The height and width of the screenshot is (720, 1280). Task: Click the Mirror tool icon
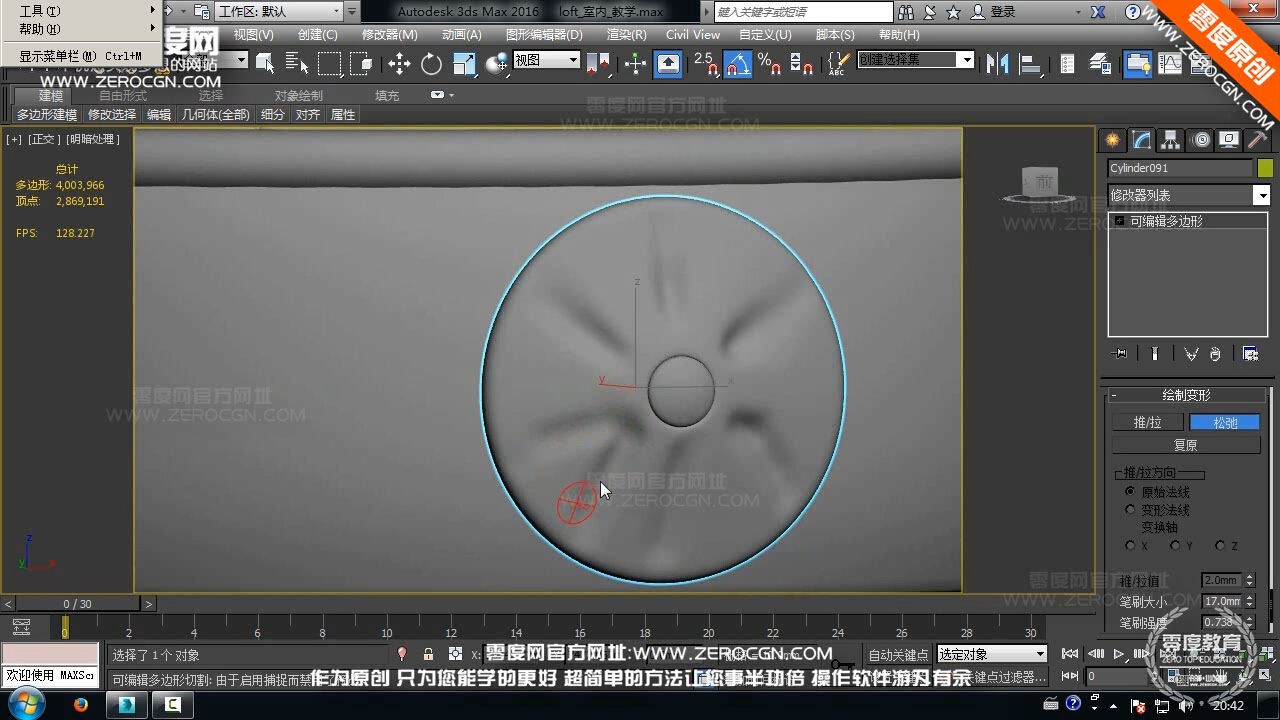(x=997, y=64)
